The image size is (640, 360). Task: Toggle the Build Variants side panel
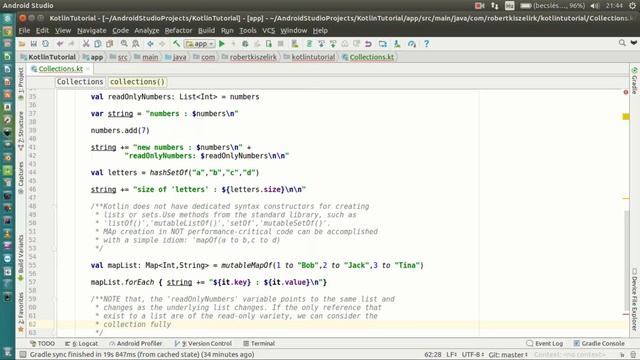[21, 258]
